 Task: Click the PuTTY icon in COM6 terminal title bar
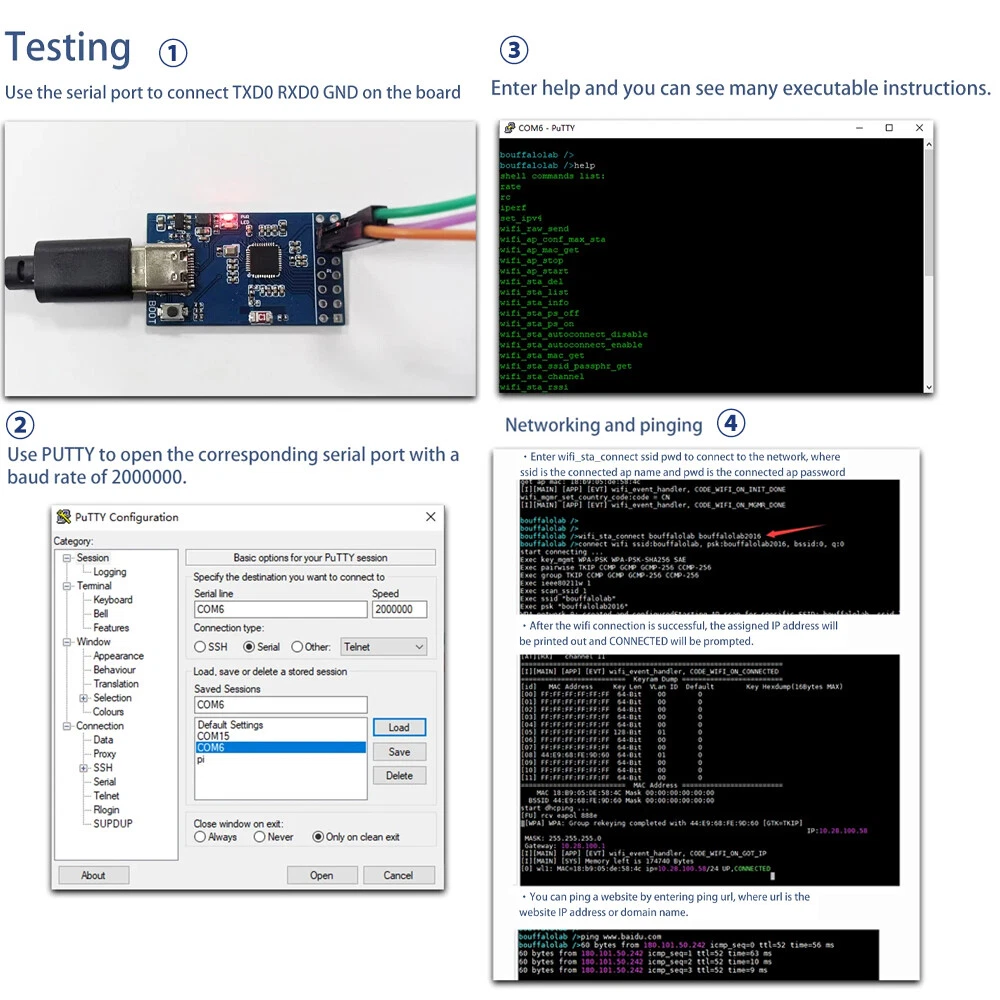coord(508,128)
